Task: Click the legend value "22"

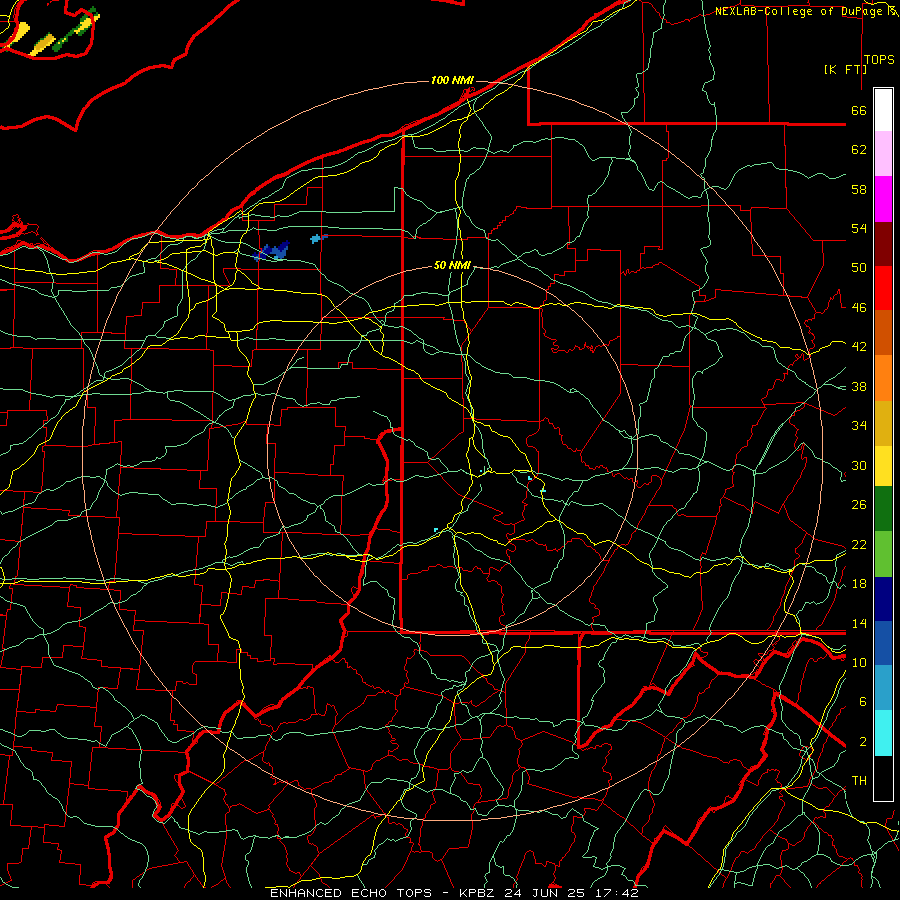Action: coord(859,545)
